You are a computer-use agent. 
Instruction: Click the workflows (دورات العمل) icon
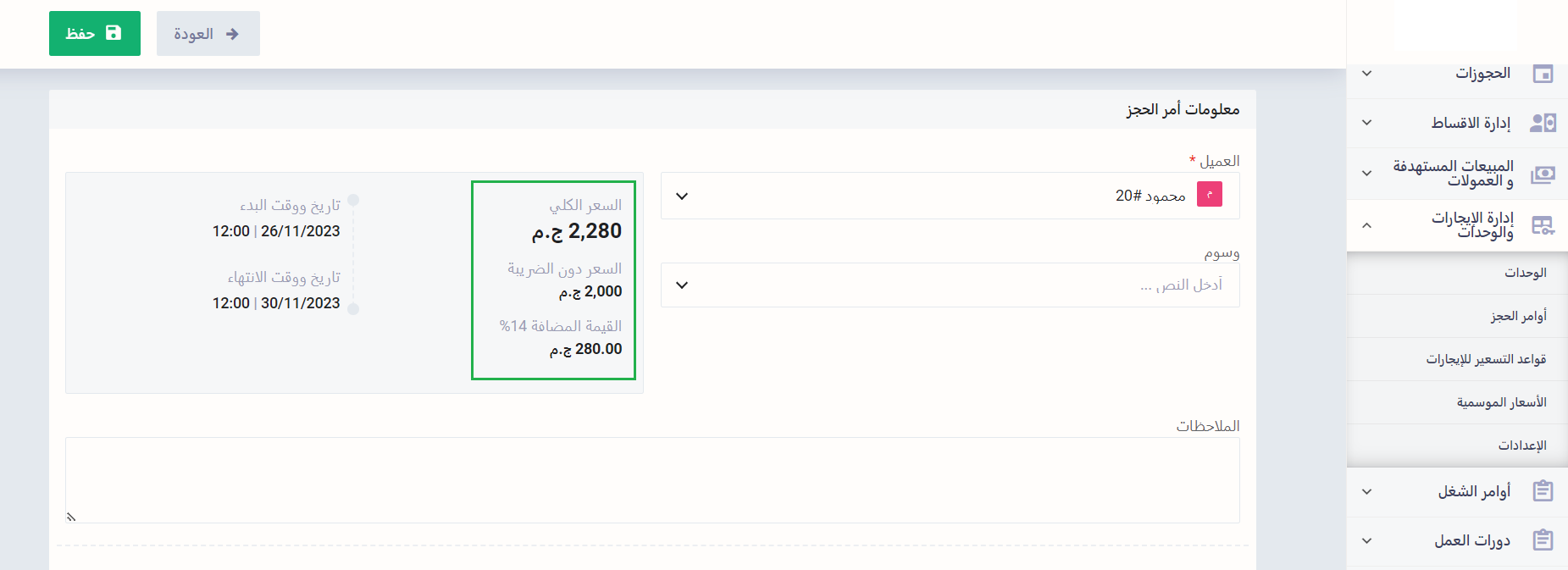(1543, 540)
